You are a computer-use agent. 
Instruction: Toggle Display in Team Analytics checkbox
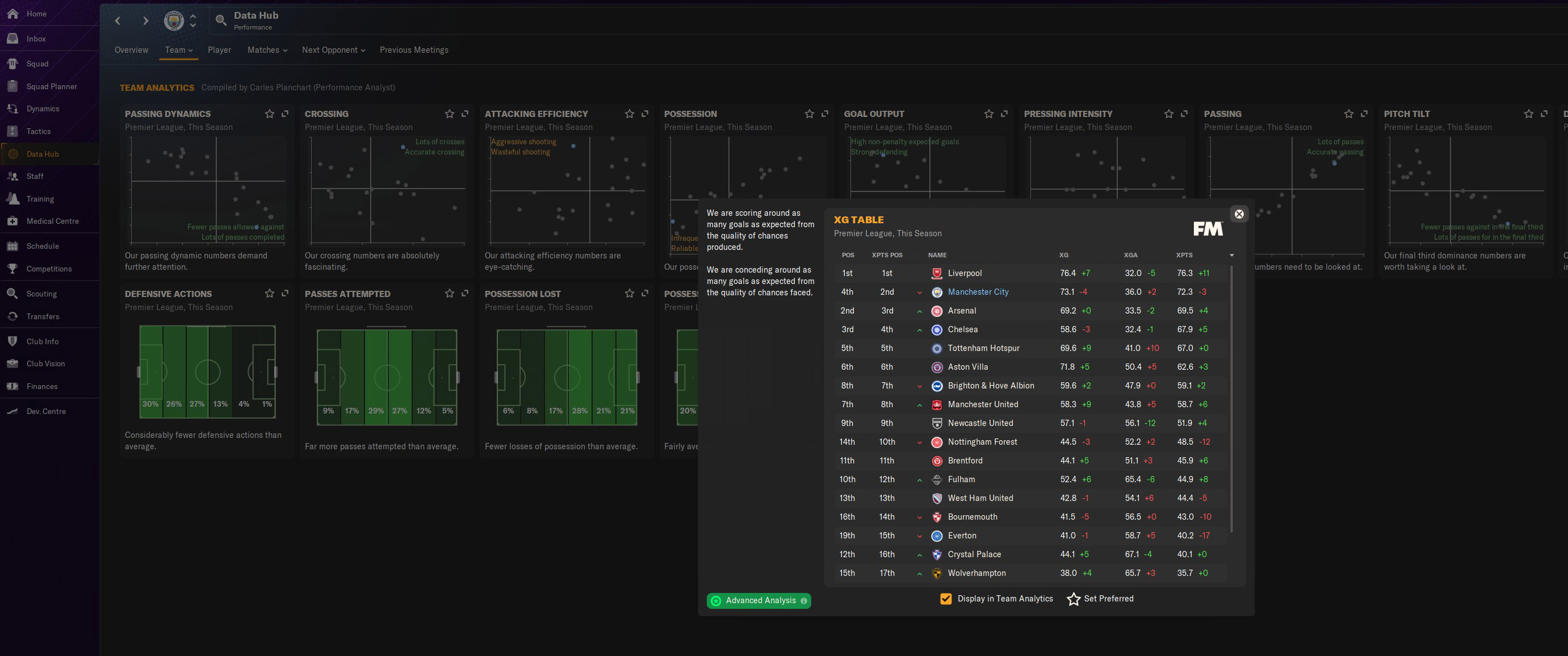pyautogui.click(x=945, y=599)
